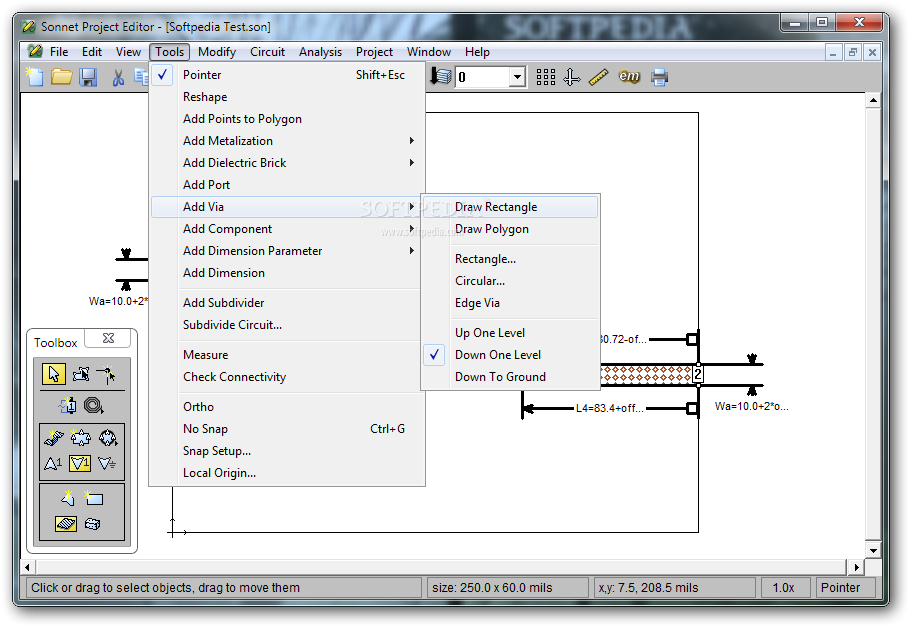This screenshot has height=627, width=910.
Task: Select the Add Port tool in Toolbox
Action: [67, 405]
